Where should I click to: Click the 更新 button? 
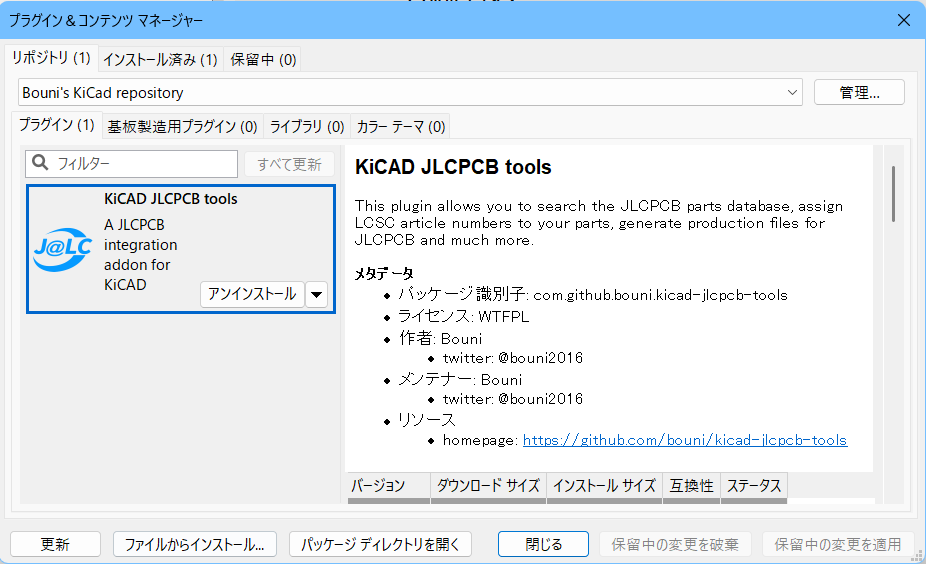[56, 544]
